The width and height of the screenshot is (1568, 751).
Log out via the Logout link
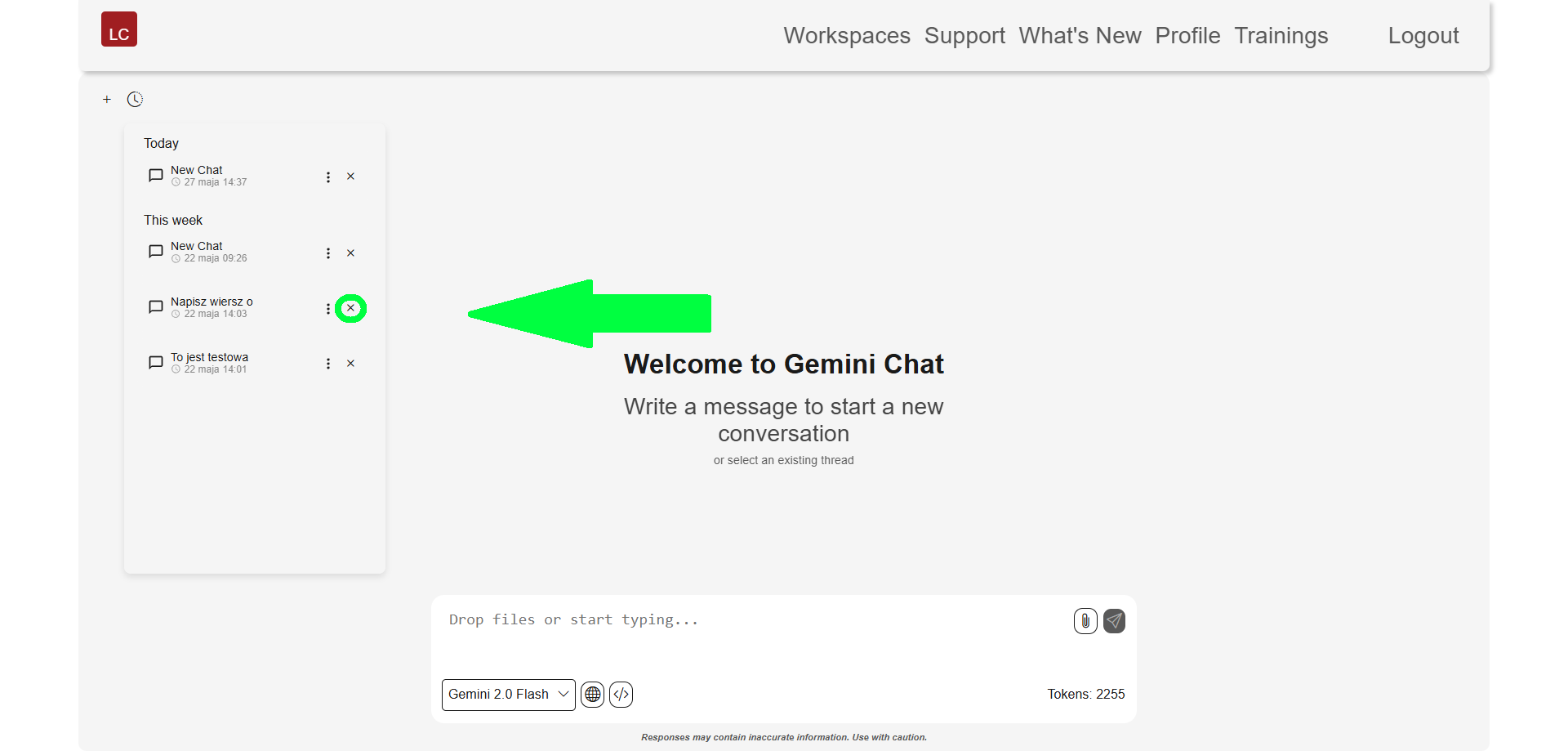(1423, 36)
